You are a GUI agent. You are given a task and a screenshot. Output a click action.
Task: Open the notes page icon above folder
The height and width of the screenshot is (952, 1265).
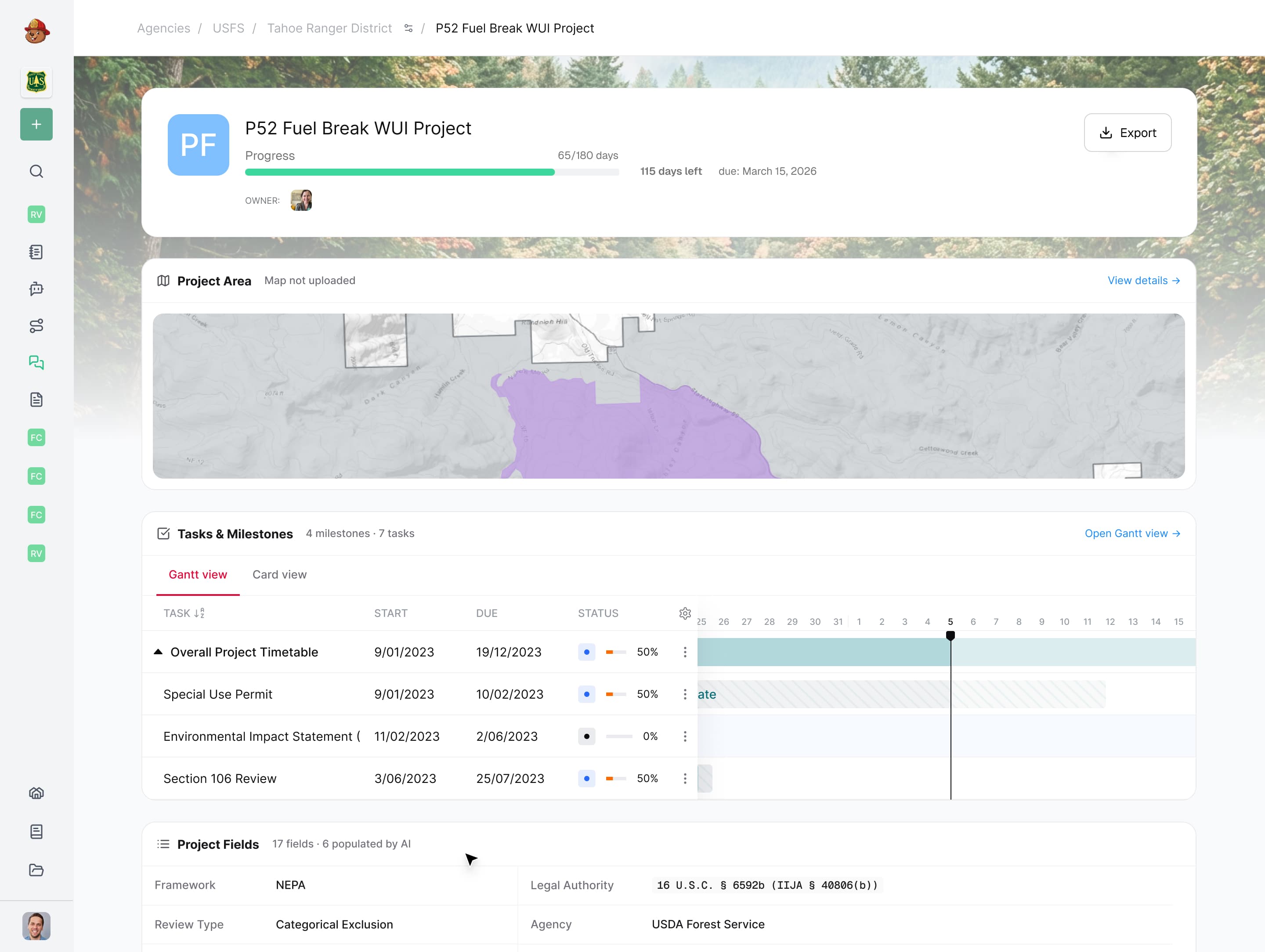tap(36, 831)
